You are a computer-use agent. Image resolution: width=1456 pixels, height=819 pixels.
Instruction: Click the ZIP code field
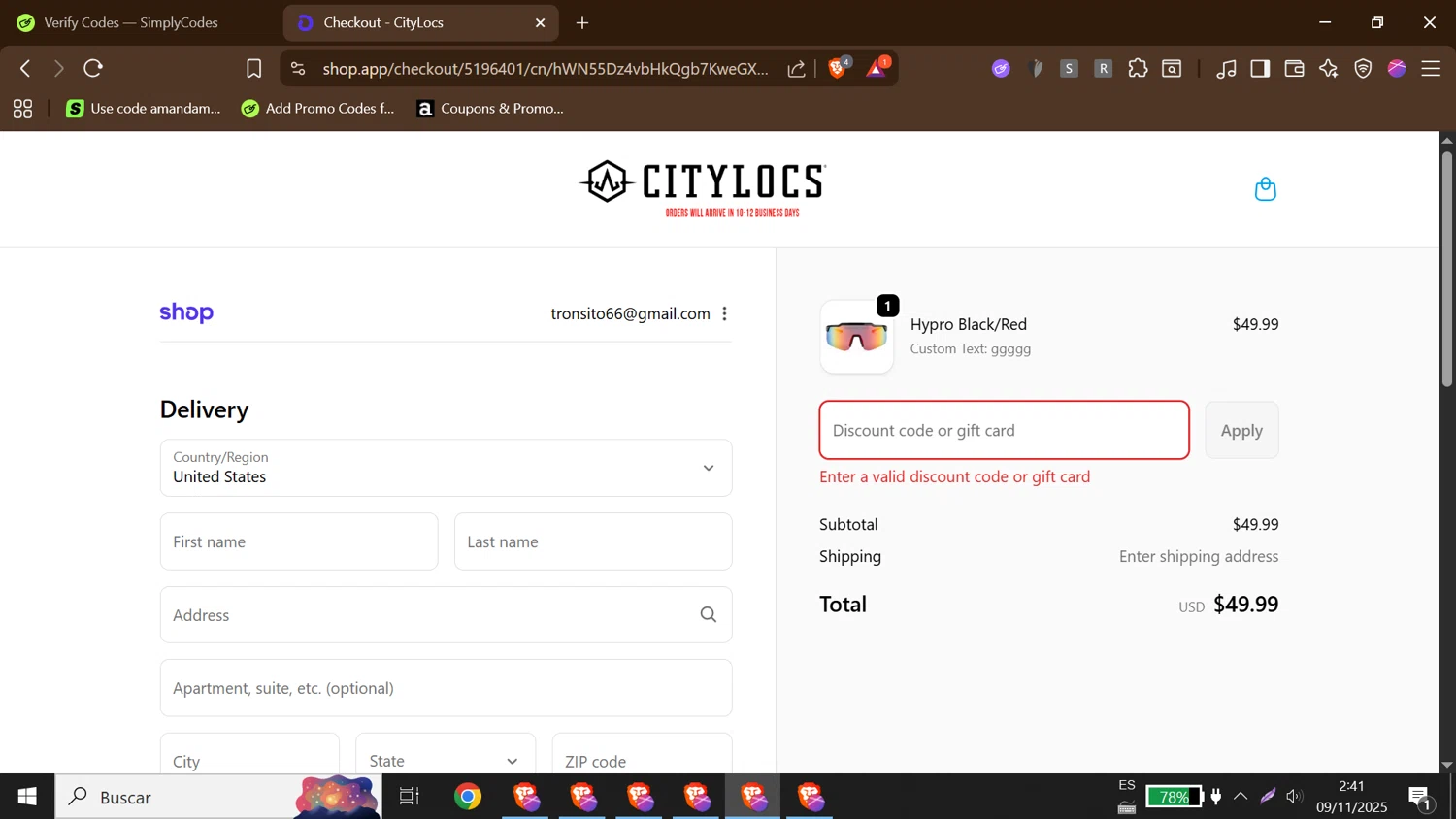pyautogui.click(x=642, y=761)
